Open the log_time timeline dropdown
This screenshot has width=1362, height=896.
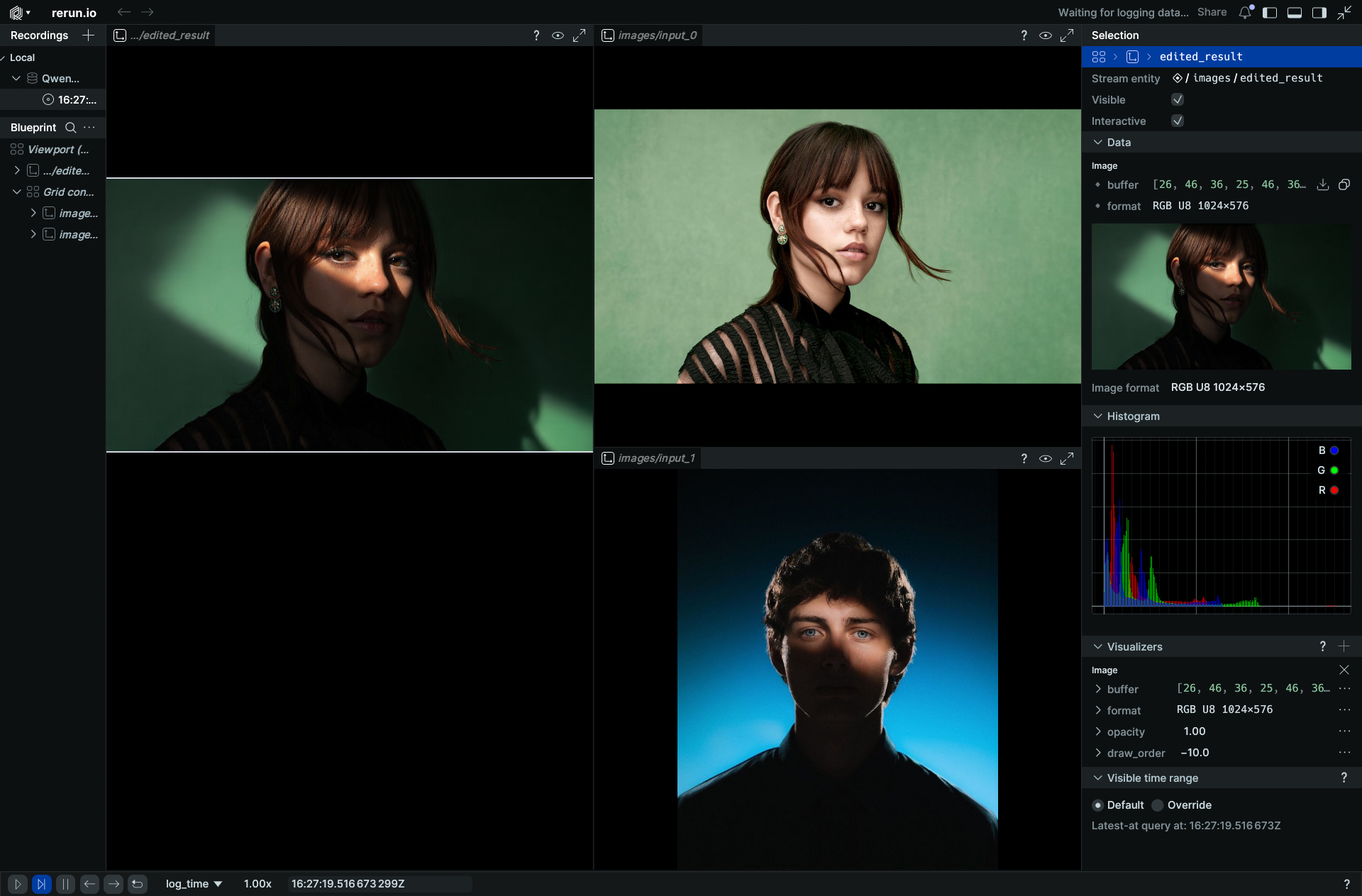194,884
